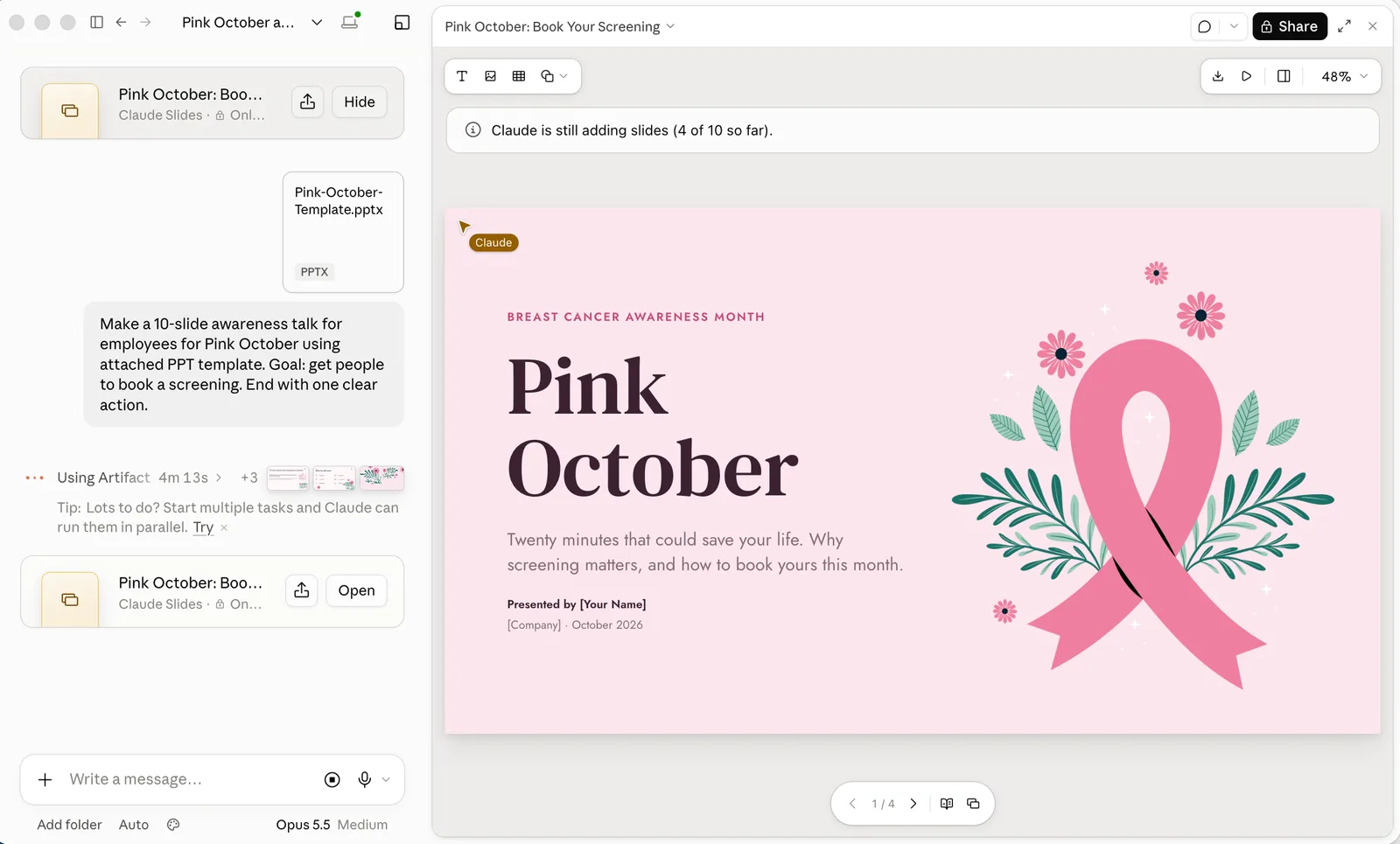
Task: Click the comment bubble icon
Action: pos(1205,26)
